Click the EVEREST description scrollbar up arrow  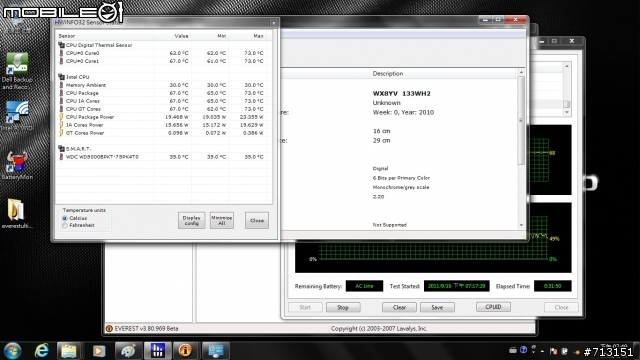[x=521, y=72]
